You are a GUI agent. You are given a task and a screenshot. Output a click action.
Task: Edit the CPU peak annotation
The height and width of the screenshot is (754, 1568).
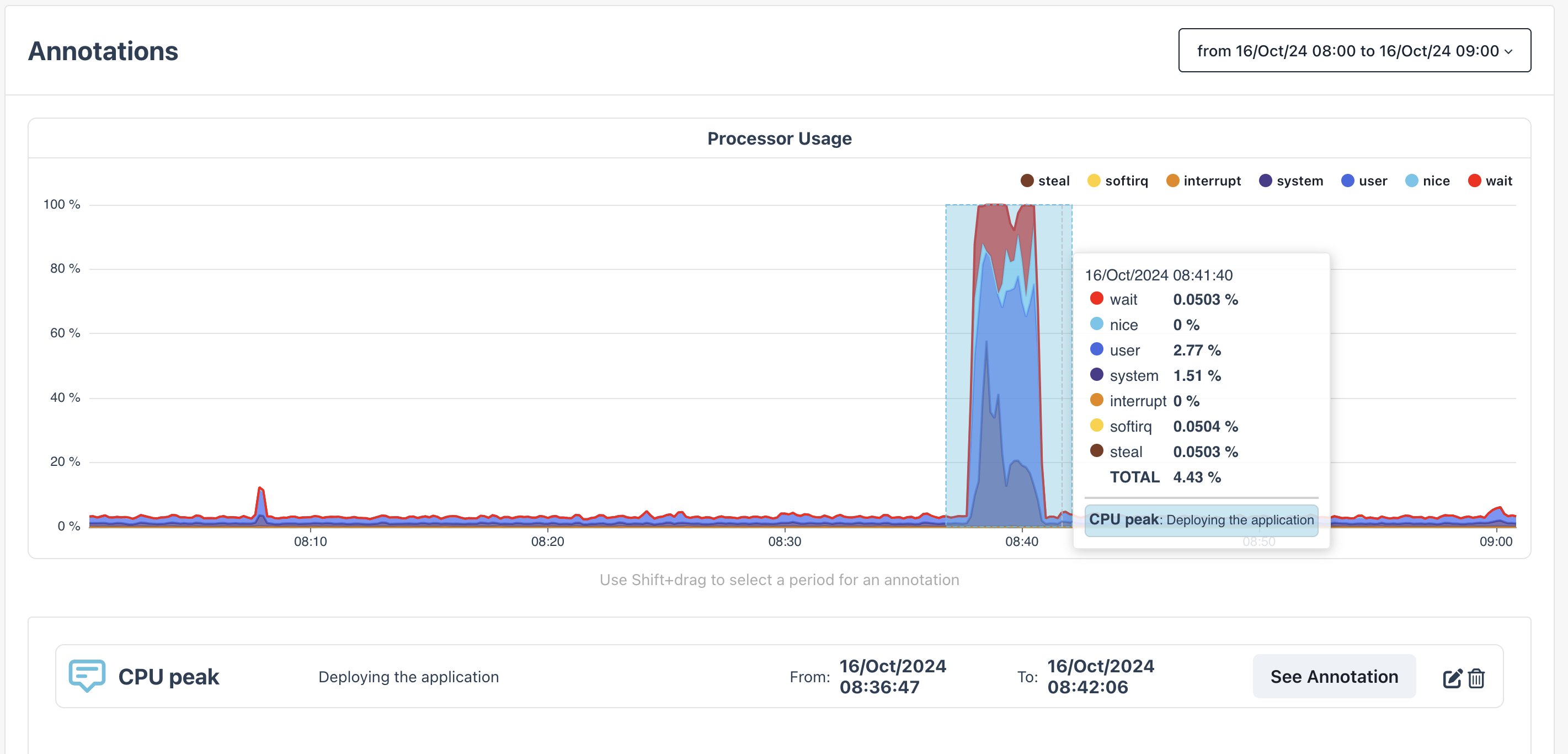(x=1452, y=678)
